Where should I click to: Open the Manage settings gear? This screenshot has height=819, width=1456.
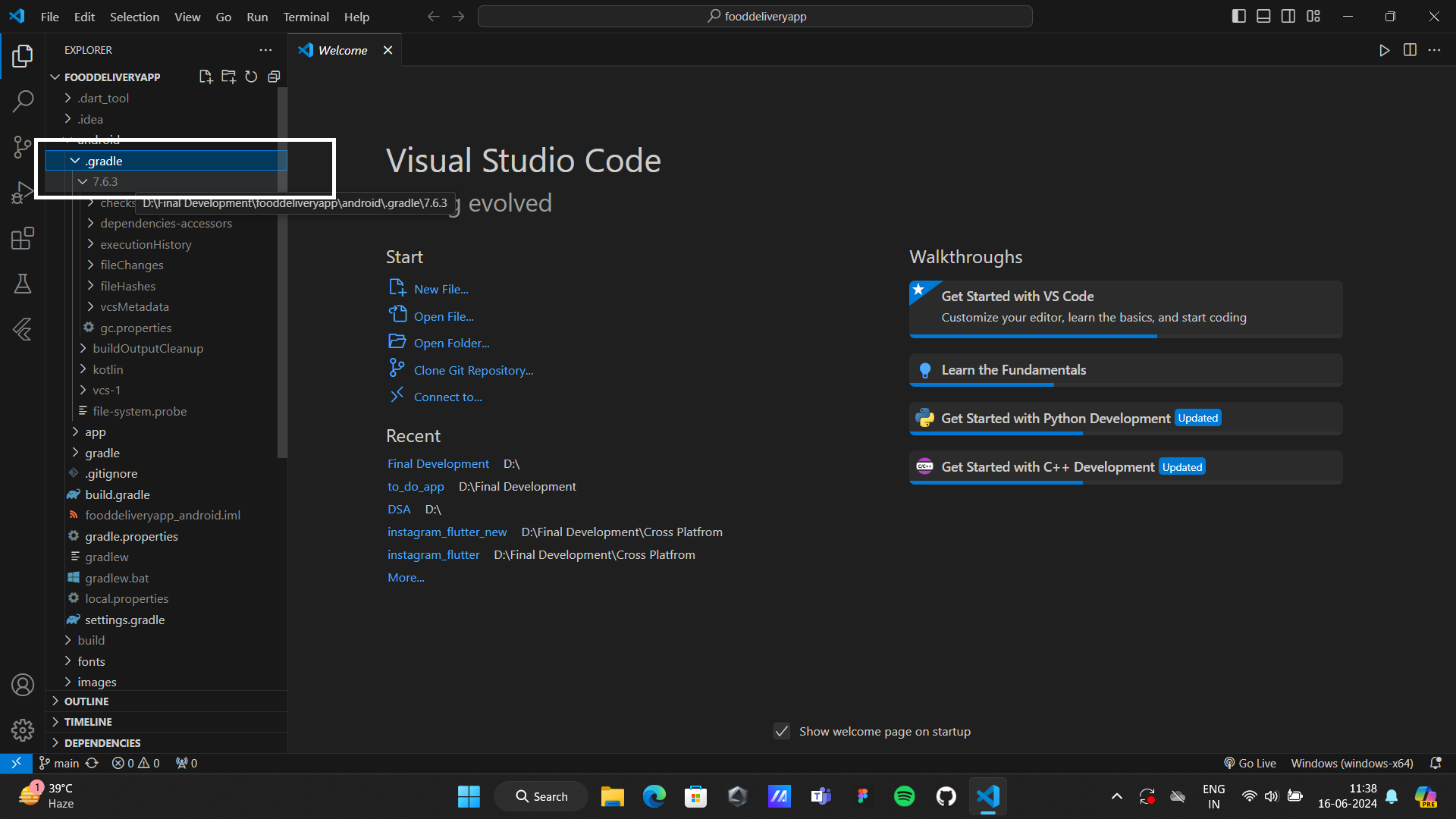pyautogui.click(x=23, y=730)
